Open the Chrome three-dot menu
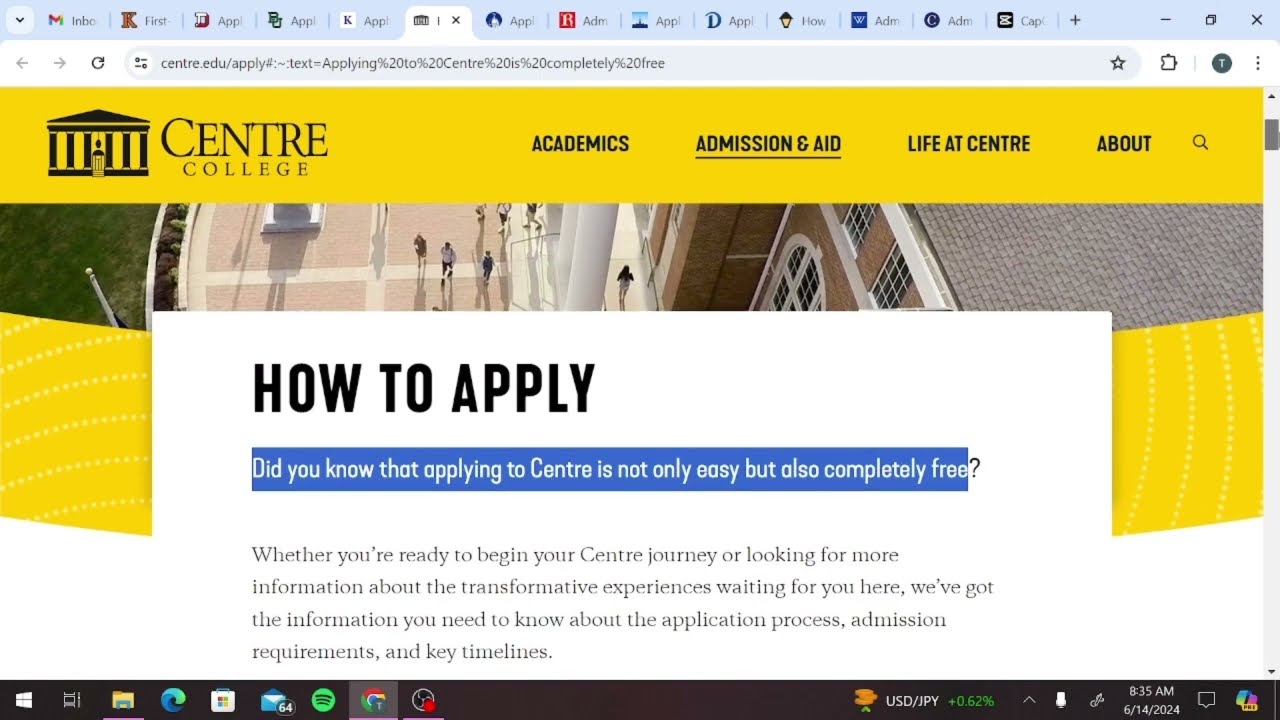Screen dimensions: 1280x720 1257,63
